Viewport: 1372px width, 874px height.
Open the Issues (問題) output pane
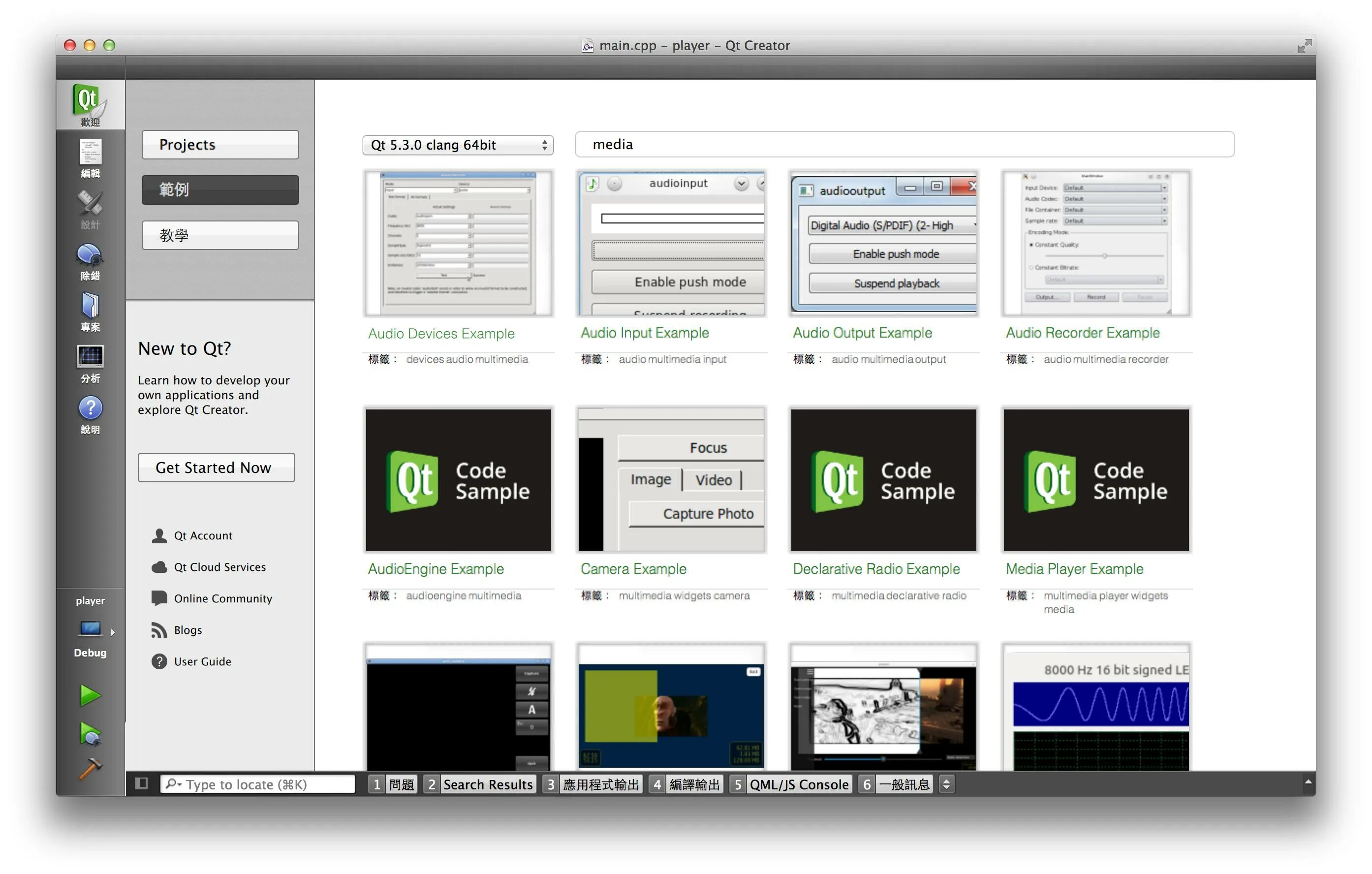tap(393, 784)
